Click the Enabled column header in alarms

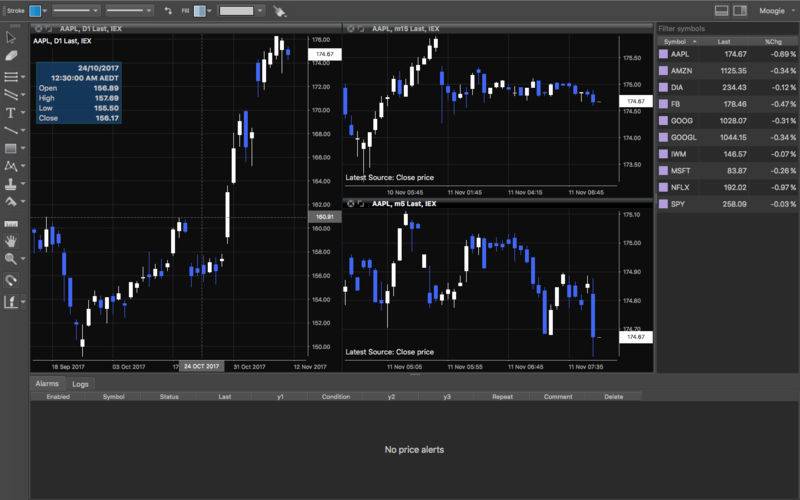click(x=58, y=396)
